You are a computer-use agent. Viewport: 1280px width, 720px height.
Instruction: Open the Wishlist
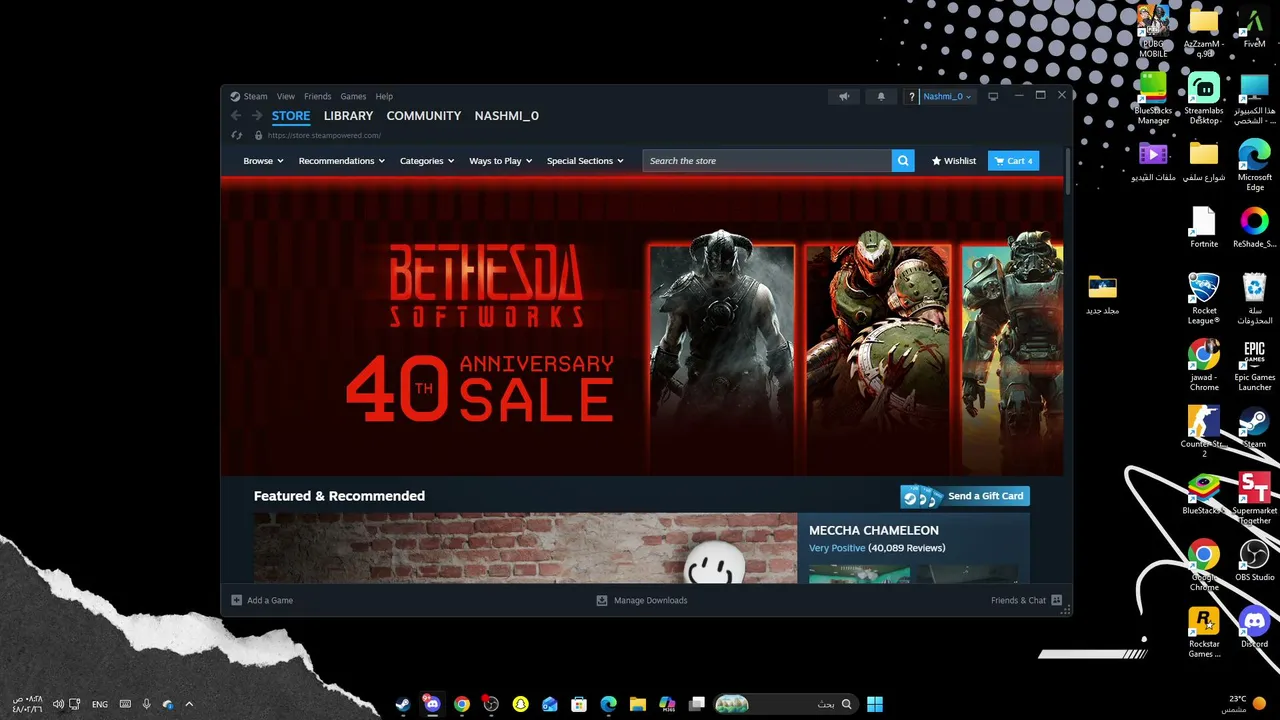[x=954, y=161]
